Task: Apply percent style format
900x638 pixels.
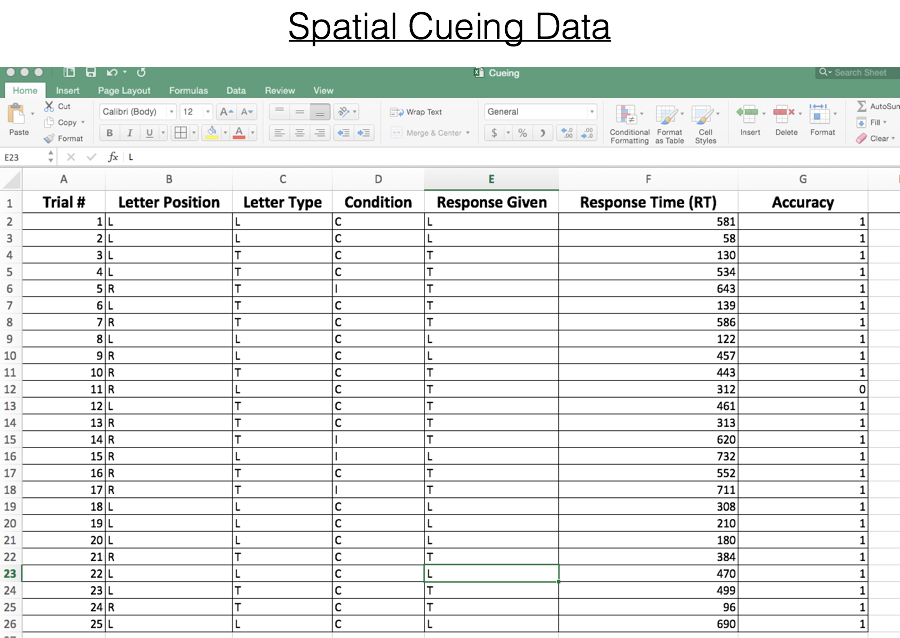Action: tap(522, 133)
